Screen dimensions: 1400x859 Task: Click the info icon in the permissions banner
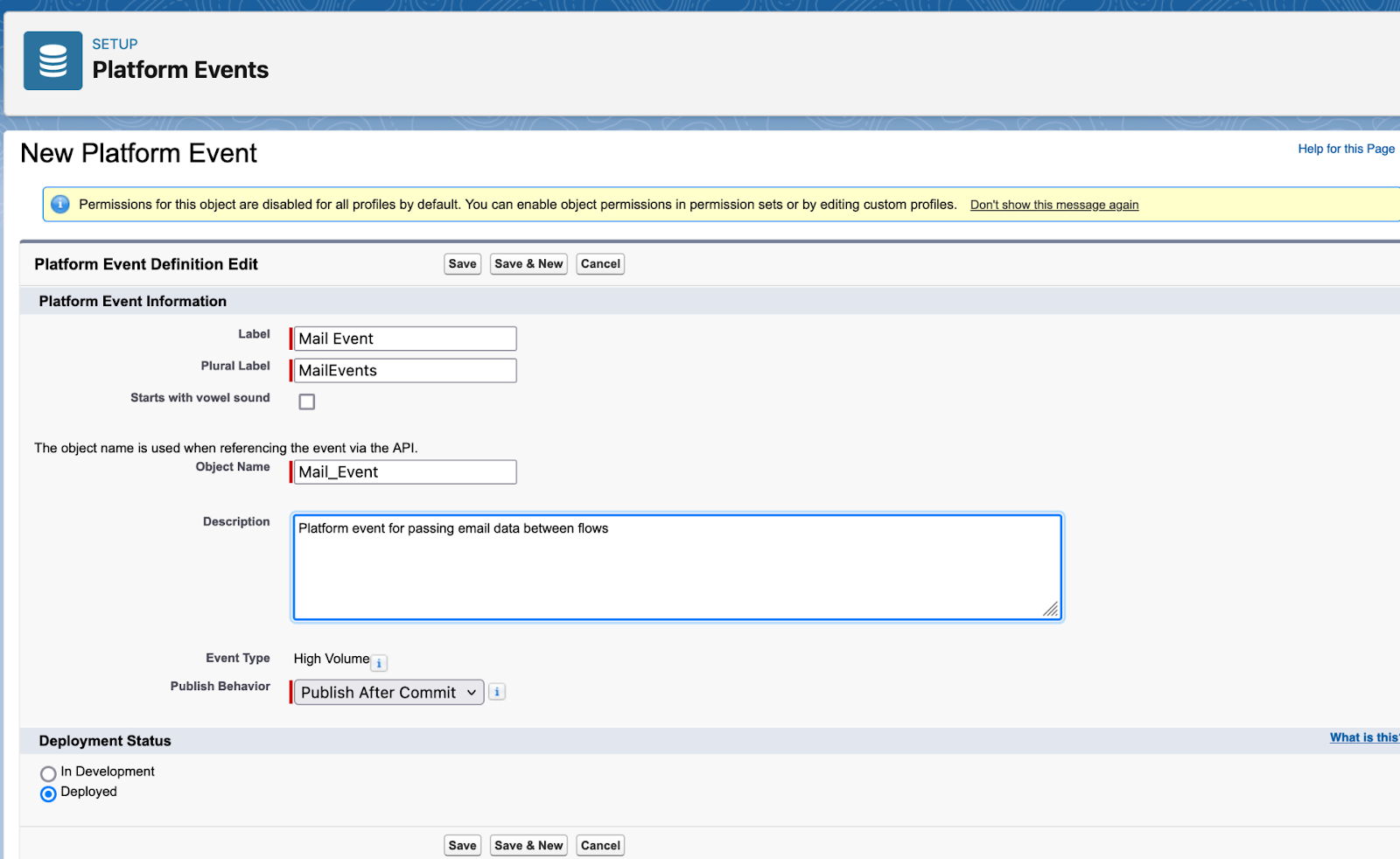coord(59,204)
